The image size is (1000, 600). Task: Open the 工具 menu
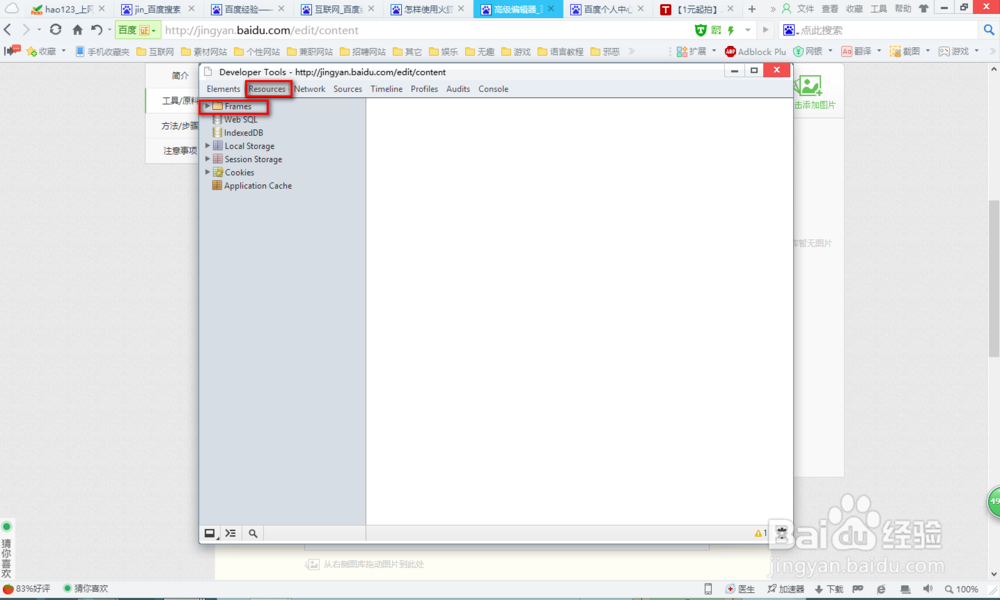(879, 9)
